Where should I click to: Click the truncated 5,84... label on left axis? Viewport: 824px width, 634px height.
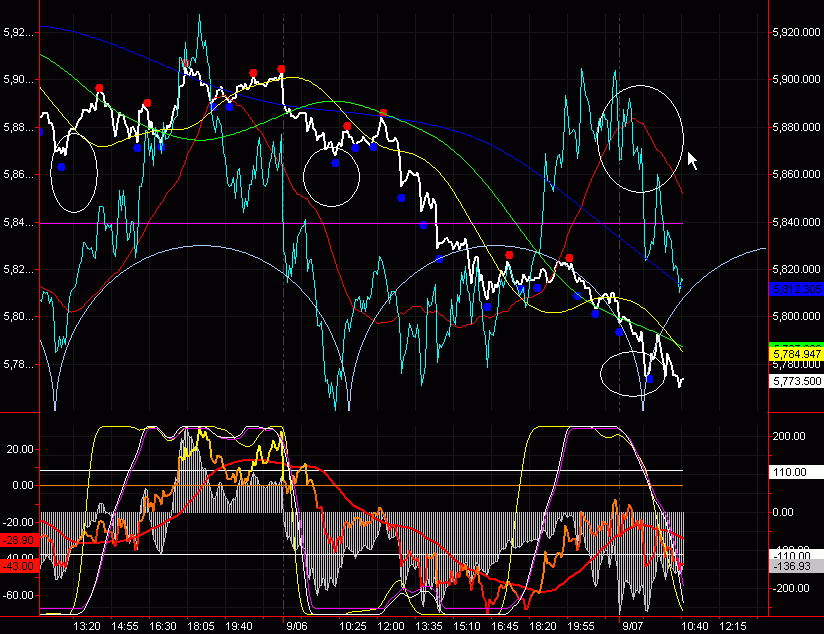18,222
